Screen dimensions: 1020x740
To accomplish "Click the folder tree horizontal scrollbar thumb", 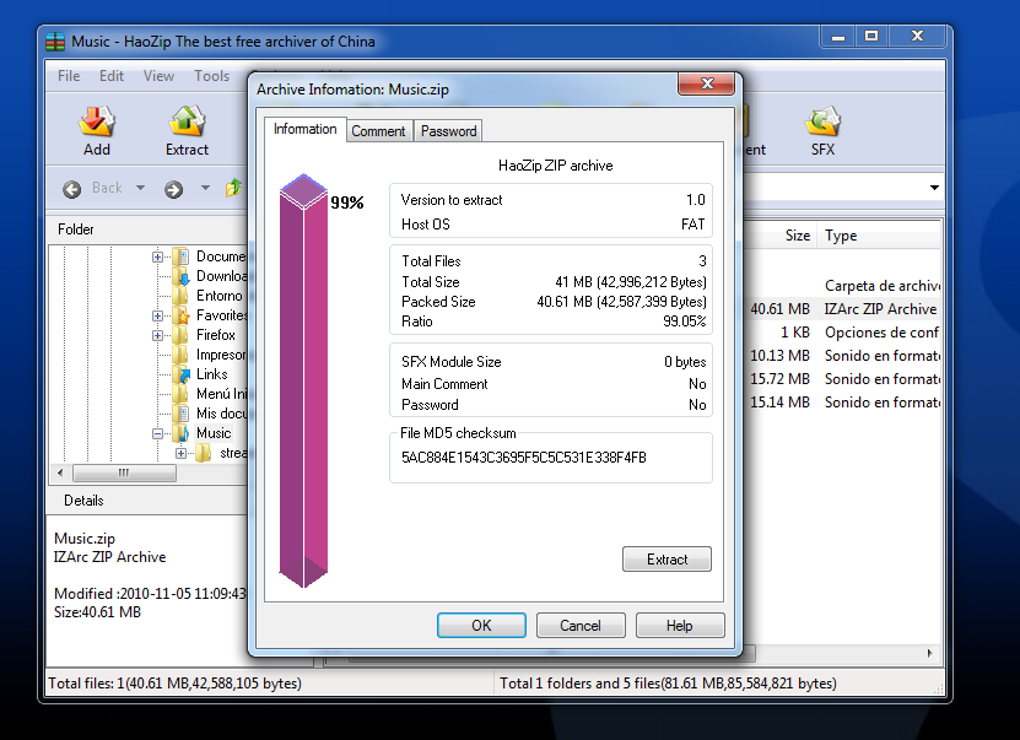I will (x=124, y=473).
